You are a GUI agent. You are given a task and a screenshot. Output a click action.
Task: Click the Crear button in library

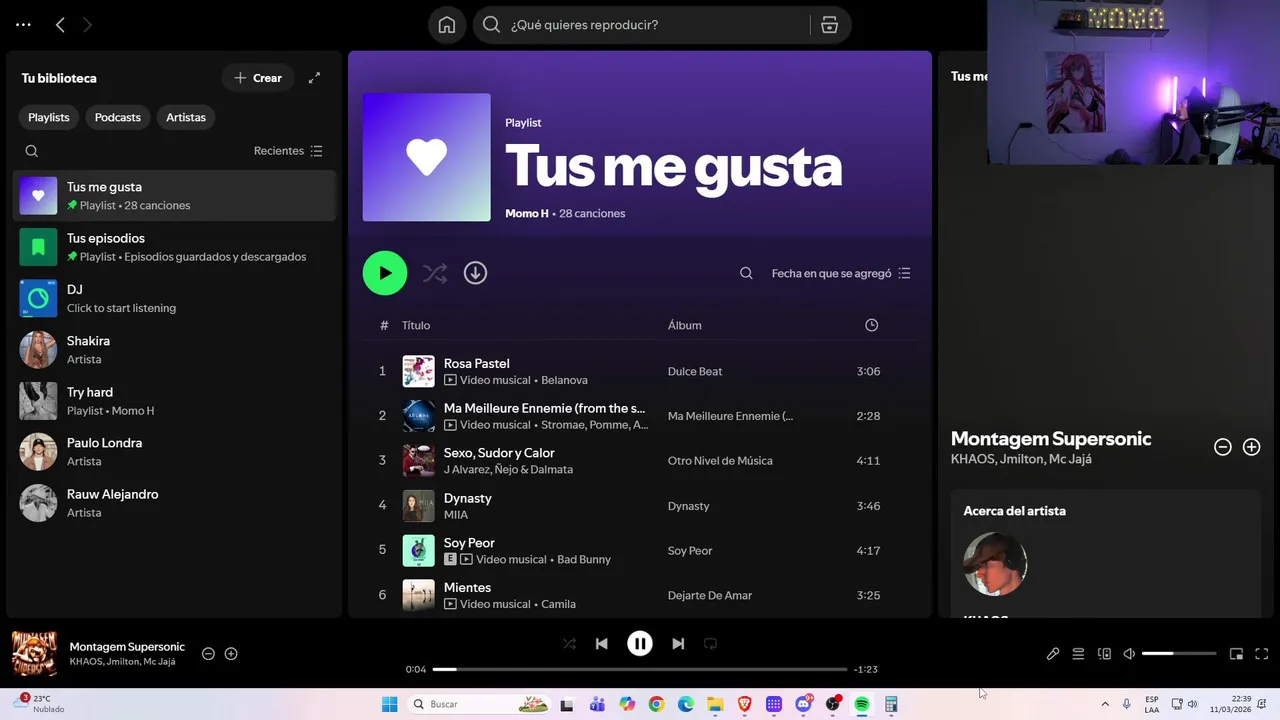(x=258, y=78)
